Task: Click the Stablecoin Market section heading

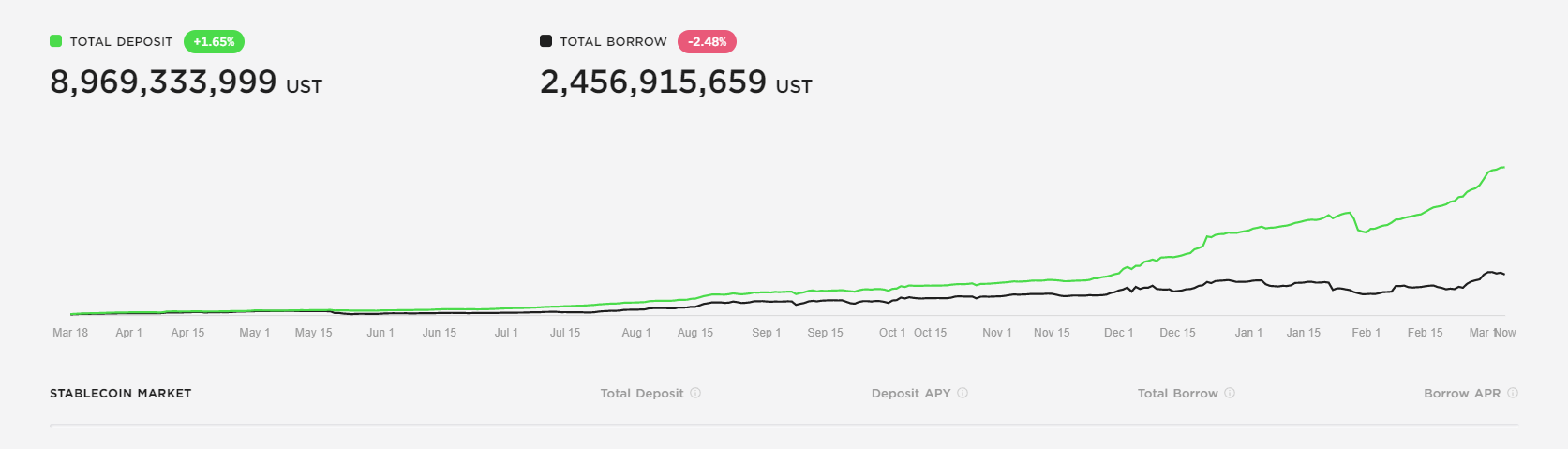Action: click(x=120, y=394)
